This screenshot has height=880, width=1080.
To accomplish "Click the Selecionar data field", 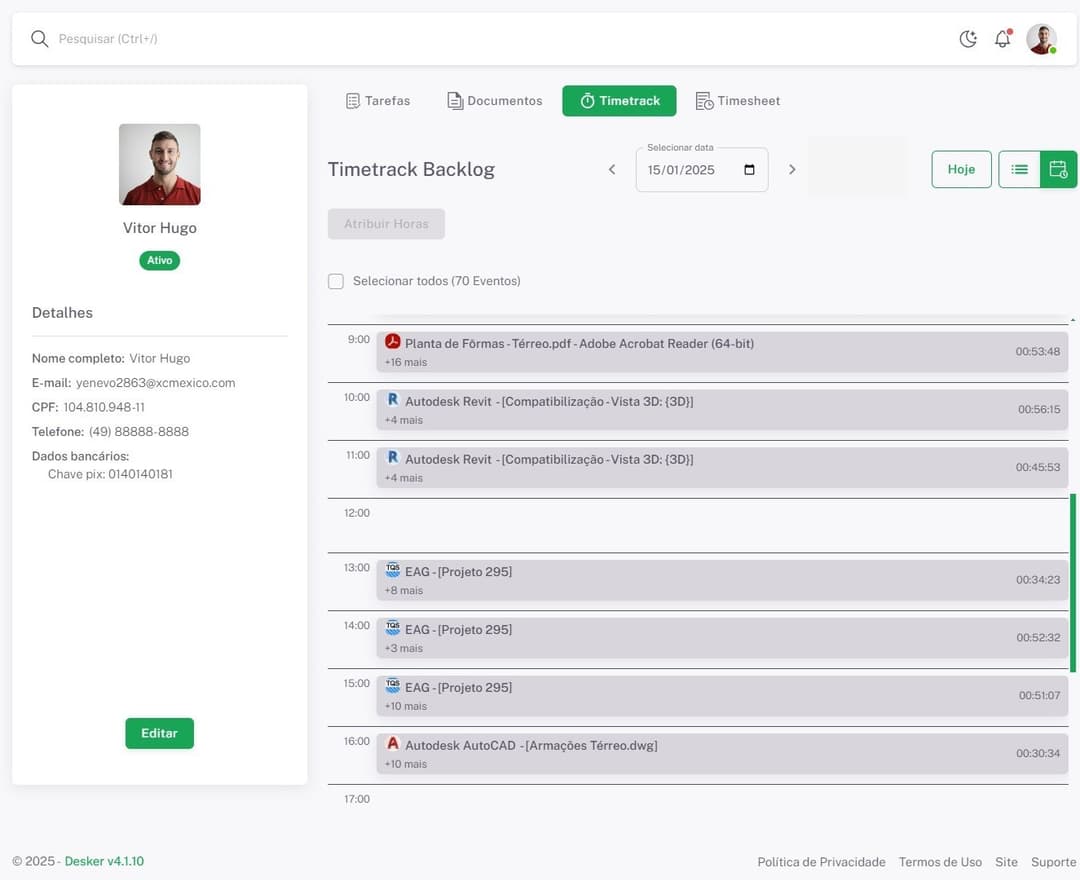I will coord(702,170).
